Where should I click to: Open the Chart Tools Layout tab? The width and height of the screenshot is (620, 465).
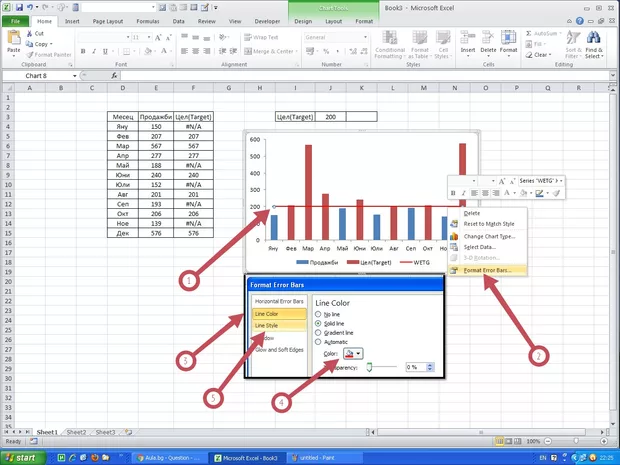click(333, 21)
